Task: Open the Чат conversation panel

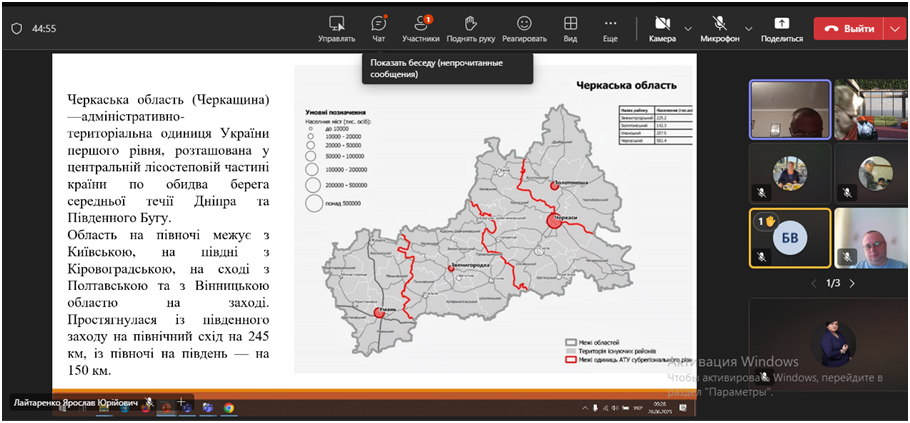Action: click(378, 28)
